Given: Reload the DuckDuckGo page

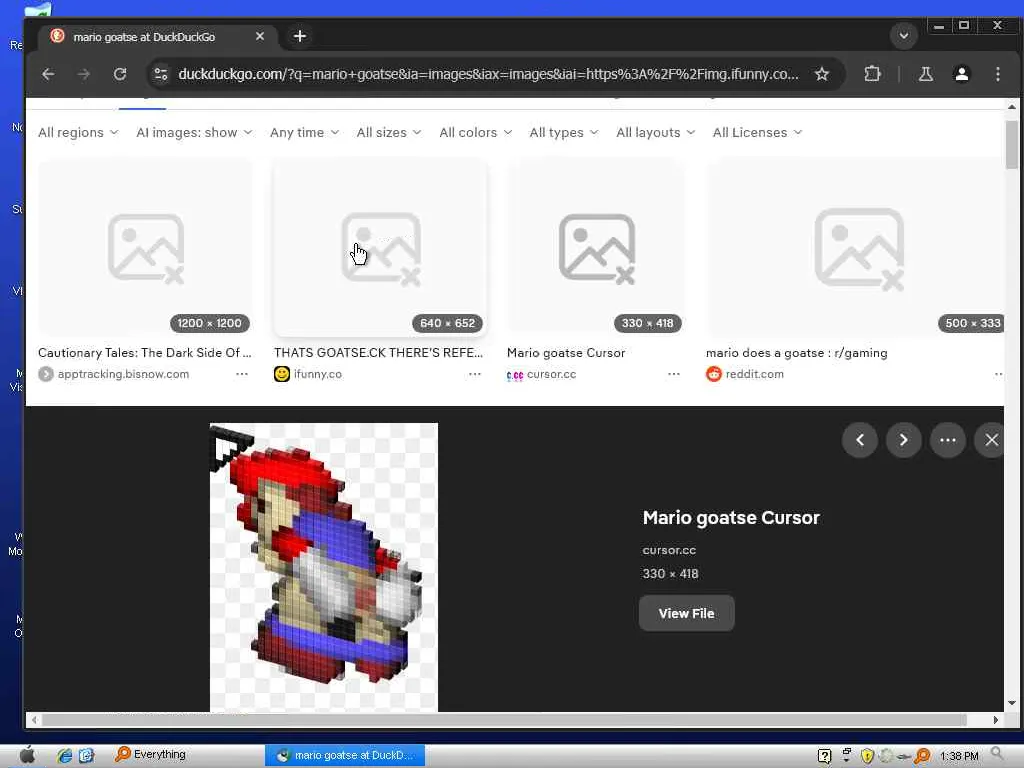Looking at the screenshot, I should point(120,74).
